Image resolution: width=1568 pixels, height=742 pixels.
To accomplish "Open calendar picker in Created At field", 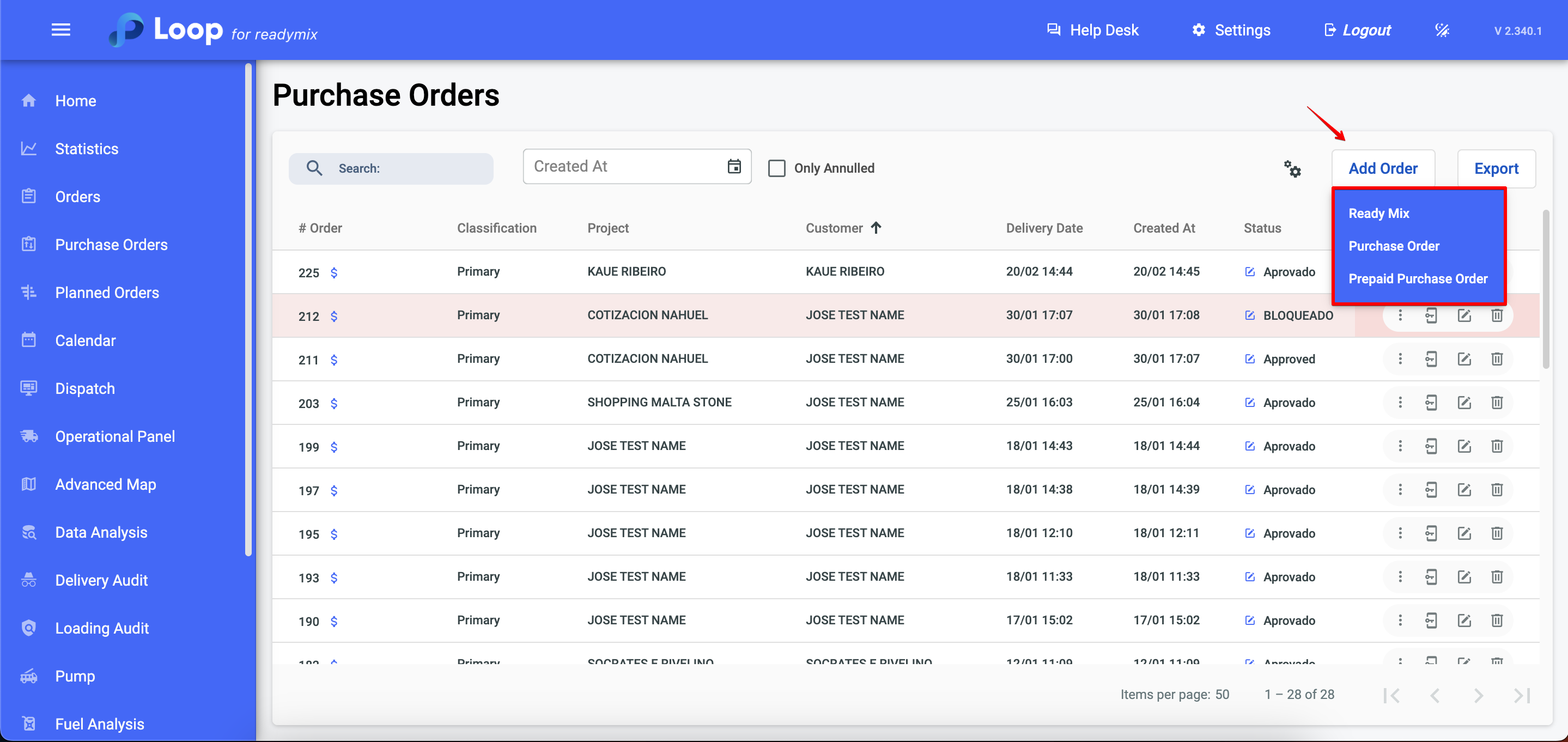I will point(734,166).
